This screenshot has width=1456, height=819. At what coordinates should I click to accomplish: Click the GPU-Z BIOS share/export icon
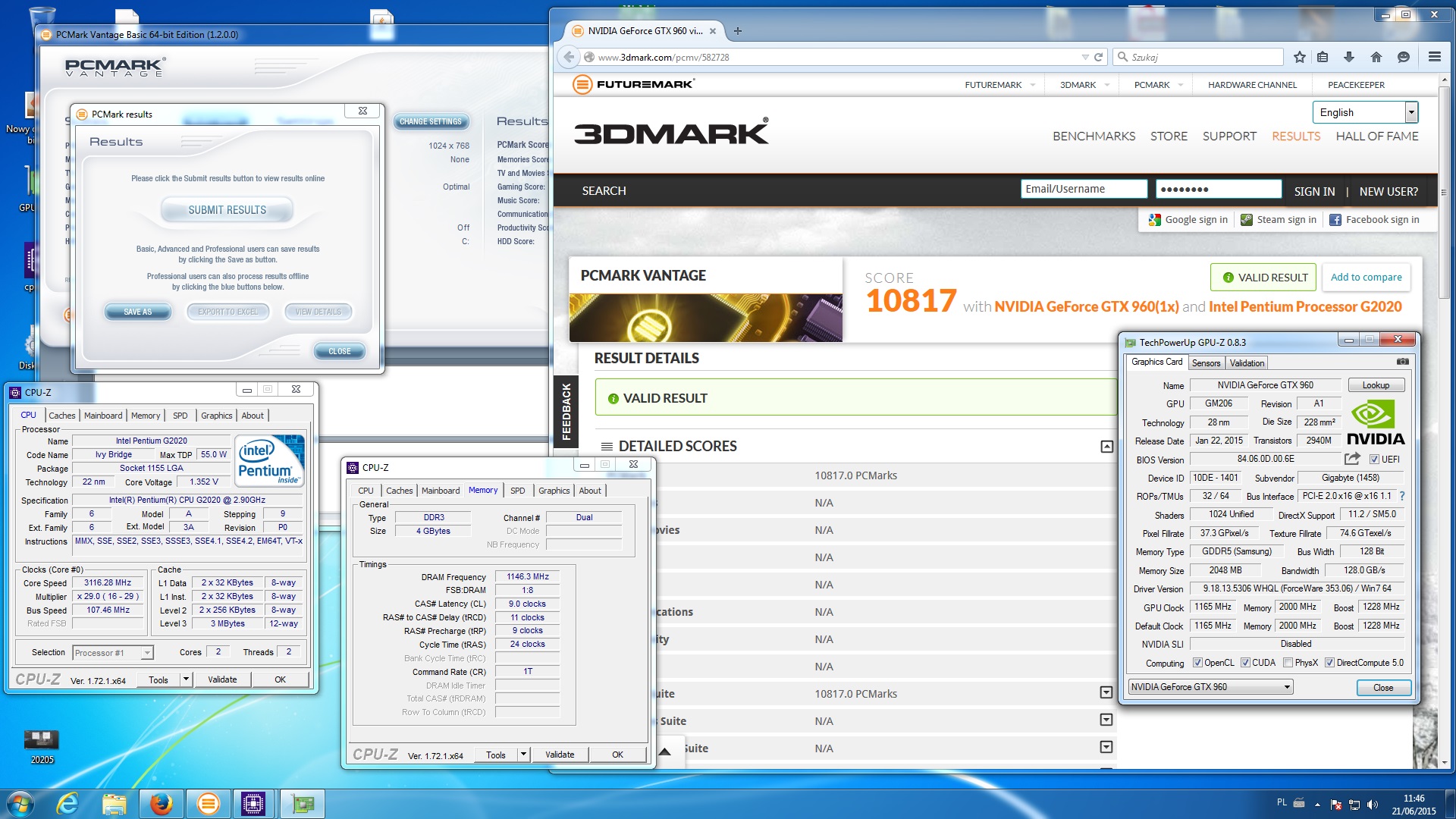1352,459
